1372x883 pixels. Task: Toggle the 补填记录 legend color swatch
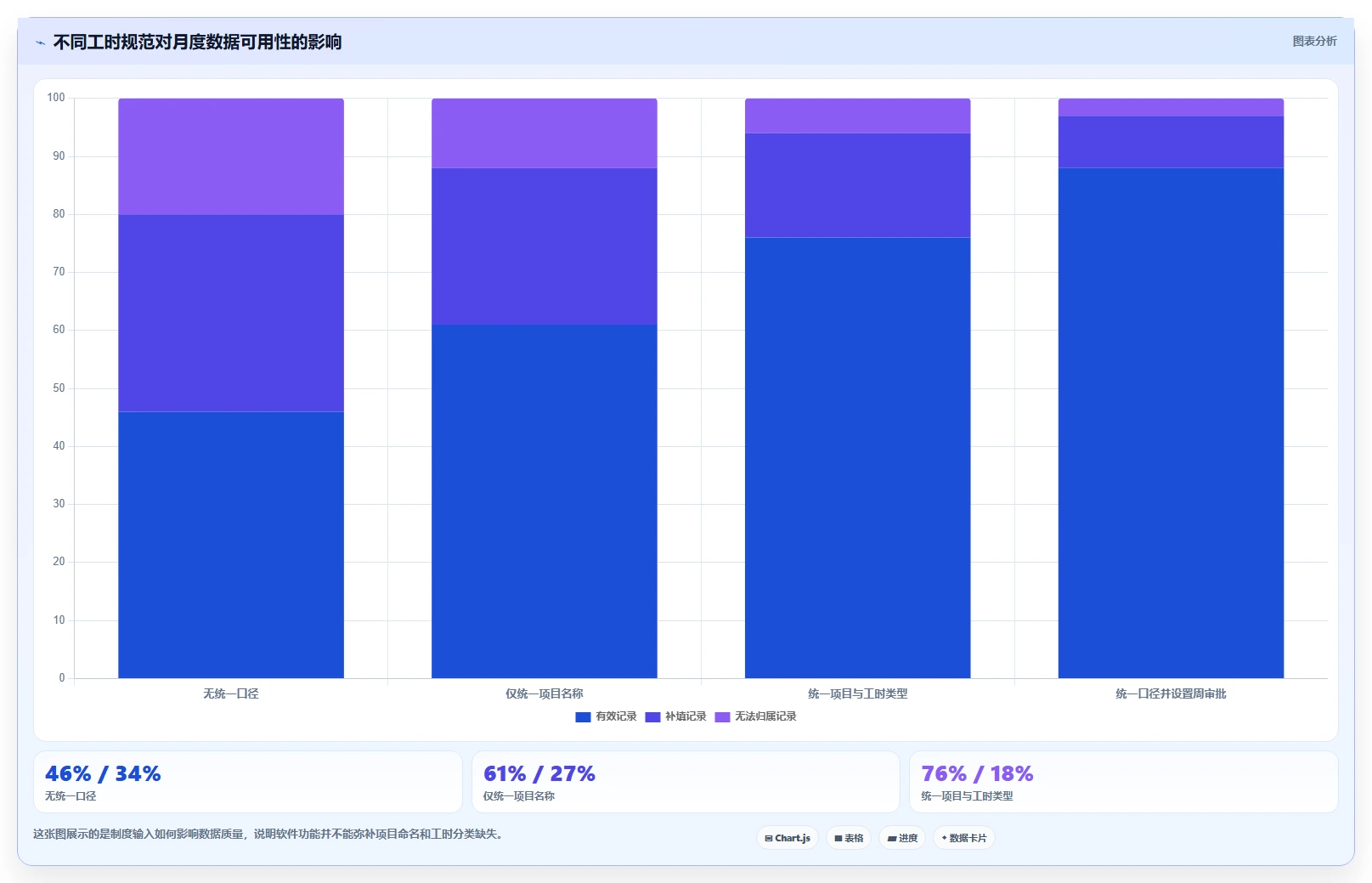[x=652, y=717]
